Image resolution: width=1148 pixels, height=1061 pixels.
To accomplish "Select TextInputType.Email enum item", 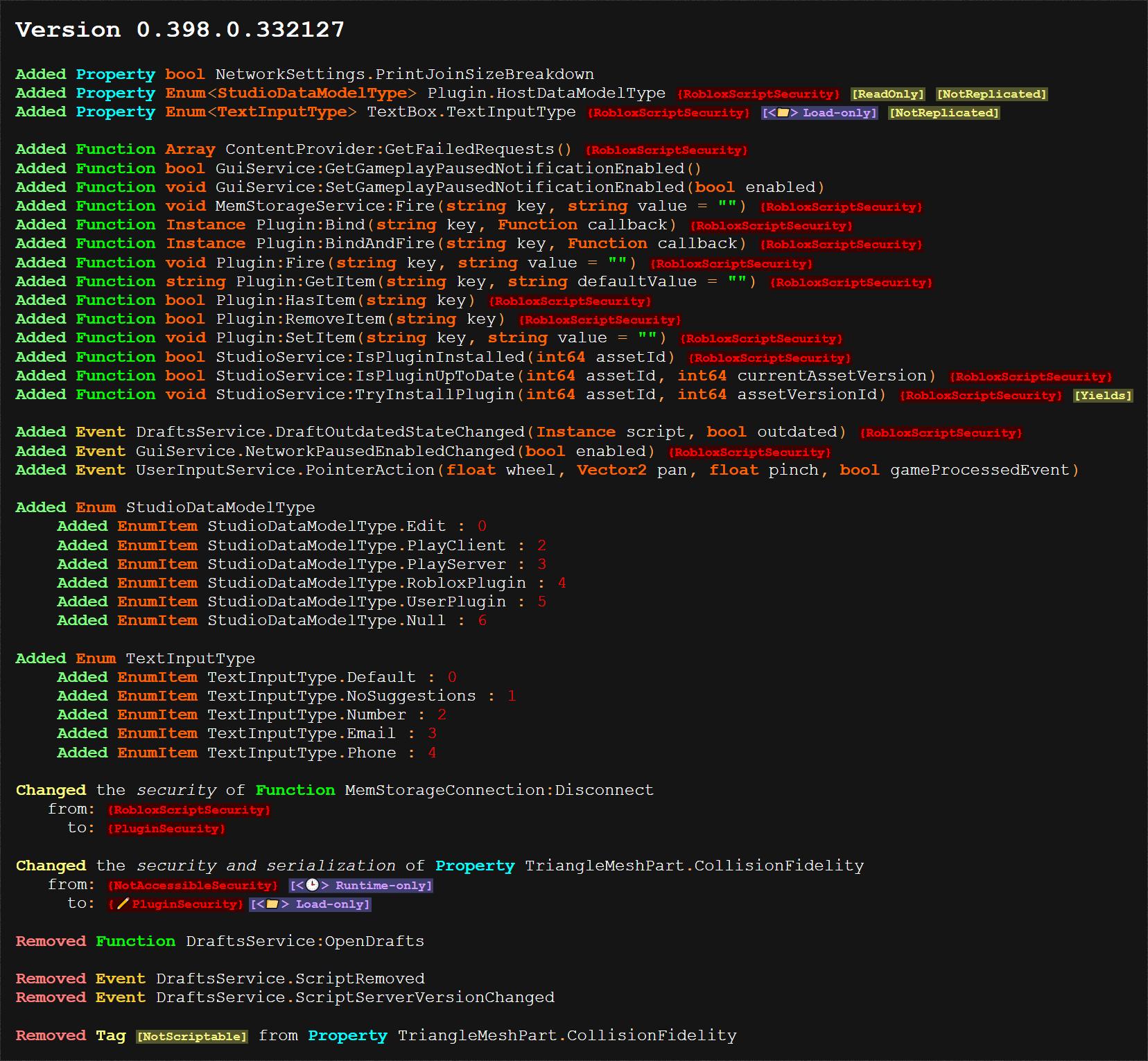I will tap(301, 733).
